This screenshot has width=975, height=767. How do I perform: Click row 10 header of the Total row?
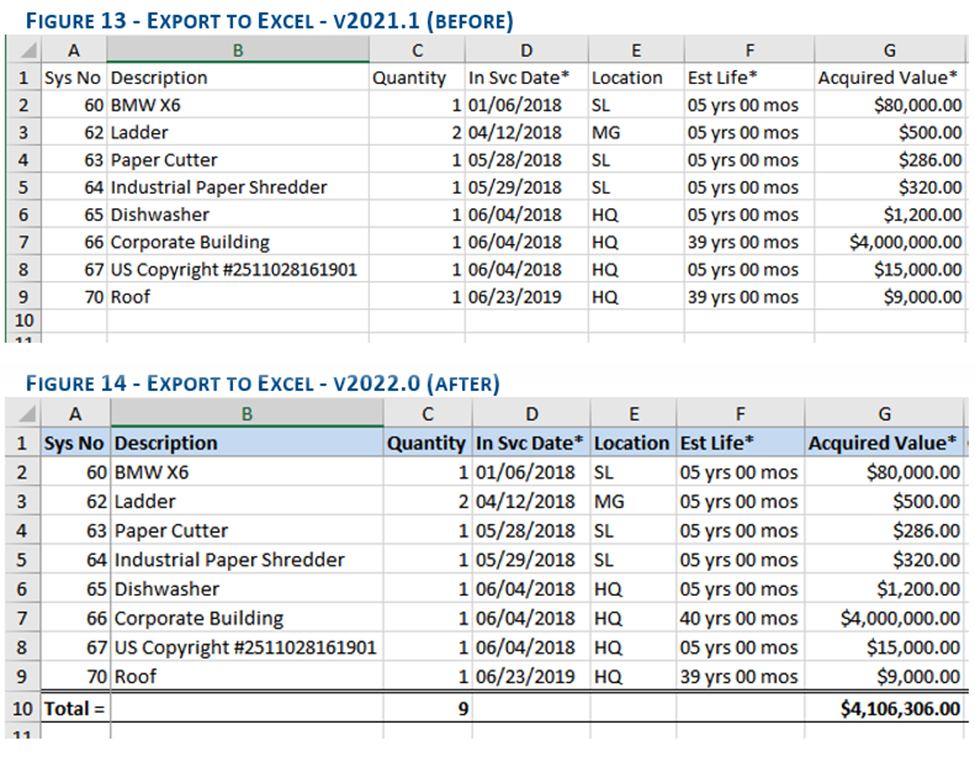point(23,709)
